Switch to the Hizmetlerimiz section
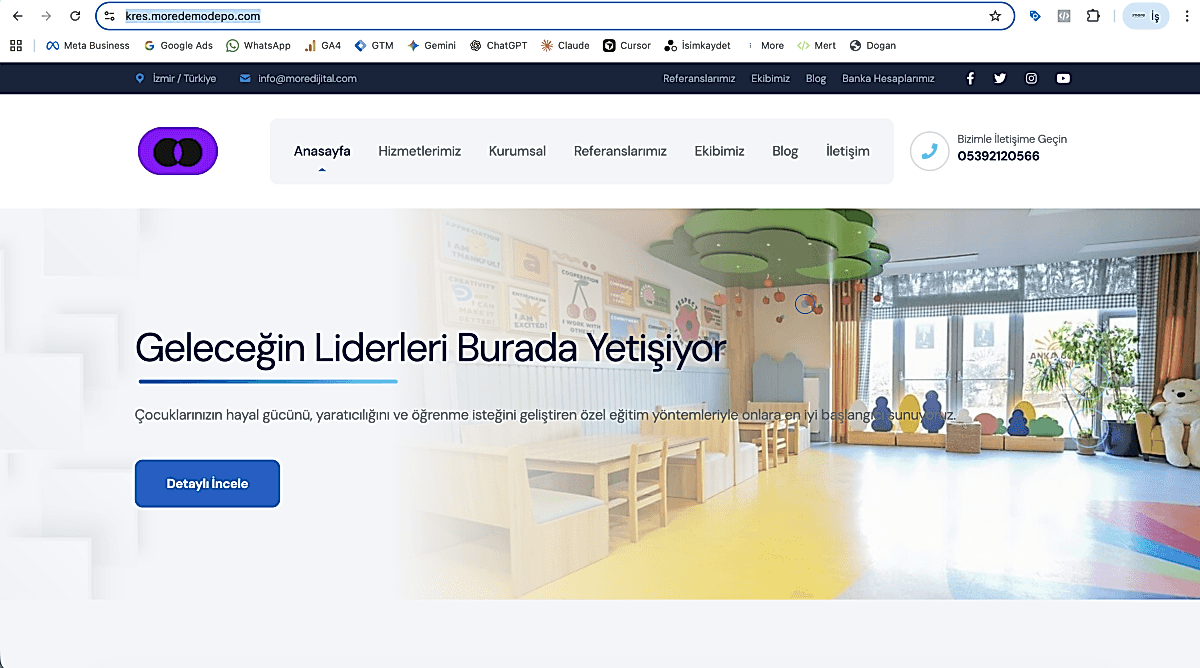The width and height of the screenshot is (1200, 668). coord(419,151)
